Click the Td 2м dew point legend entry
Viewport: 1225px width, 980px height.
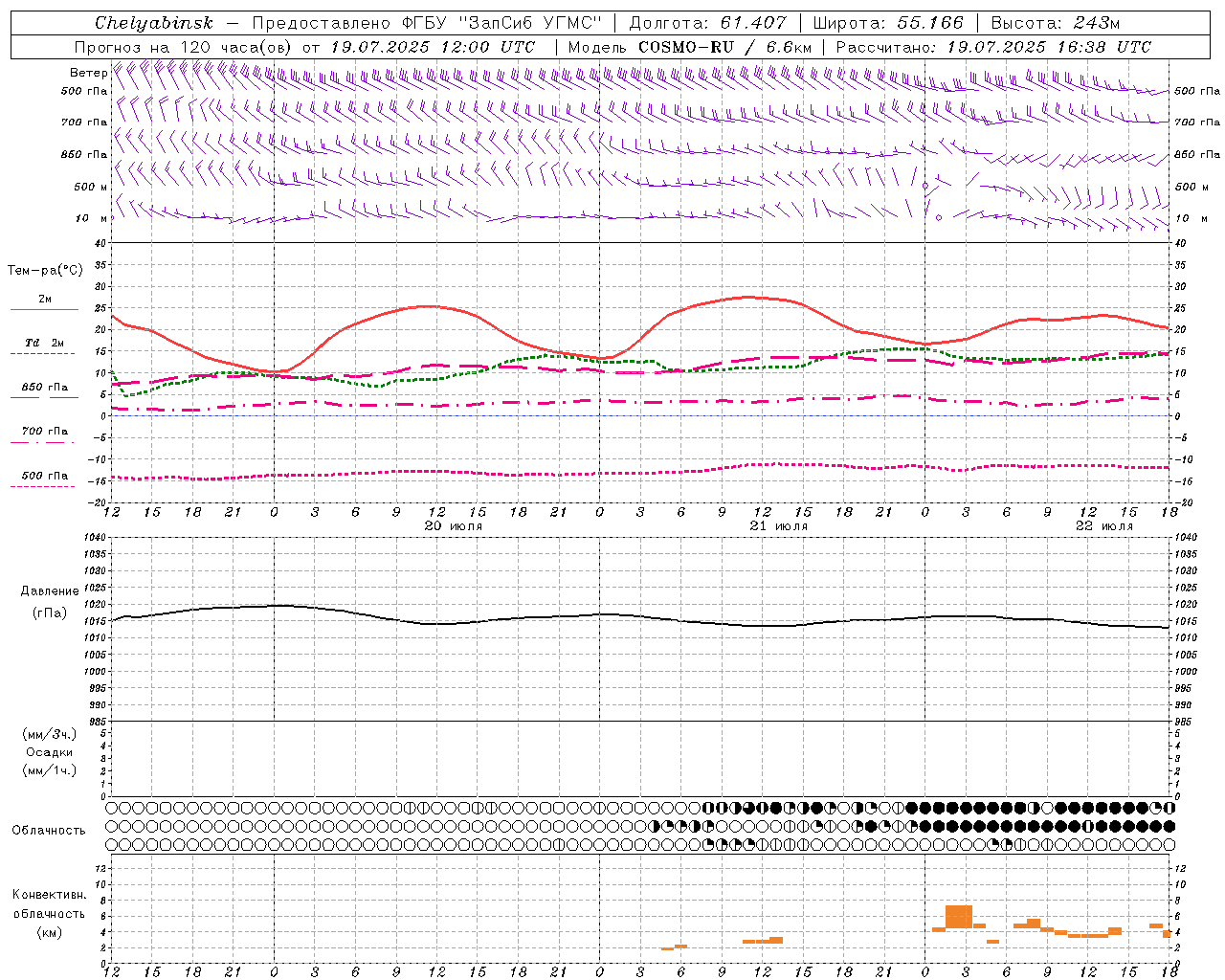(x=45, y=342)
